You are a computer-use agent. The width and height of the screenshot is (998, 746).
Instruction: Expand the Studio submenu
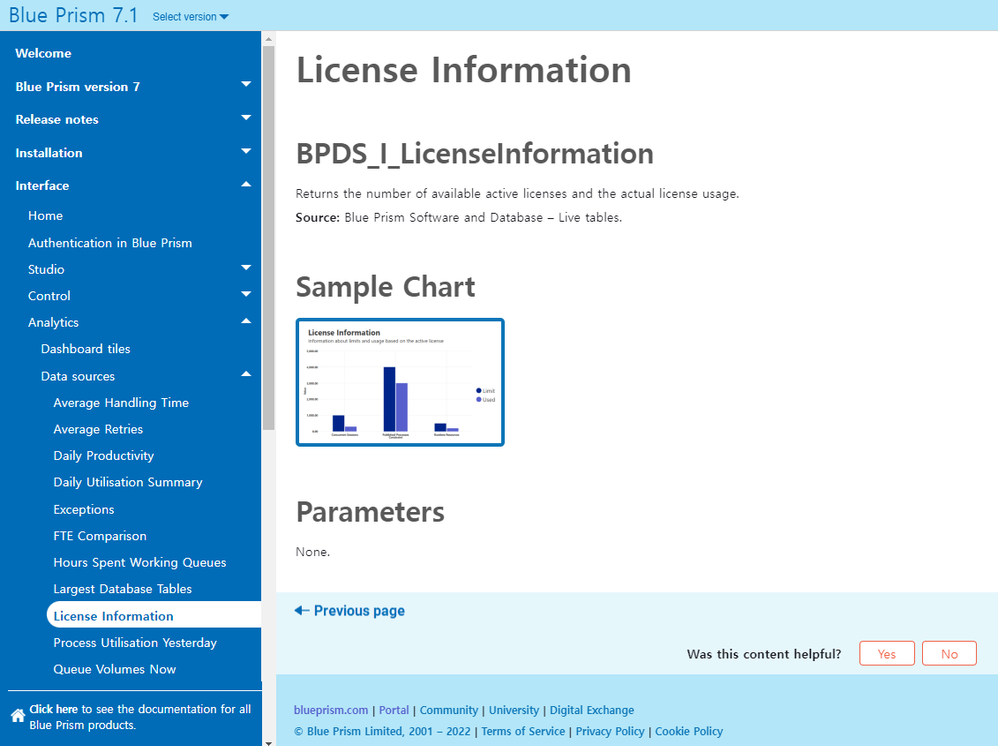pyautogui.click(x=246, y=268)
